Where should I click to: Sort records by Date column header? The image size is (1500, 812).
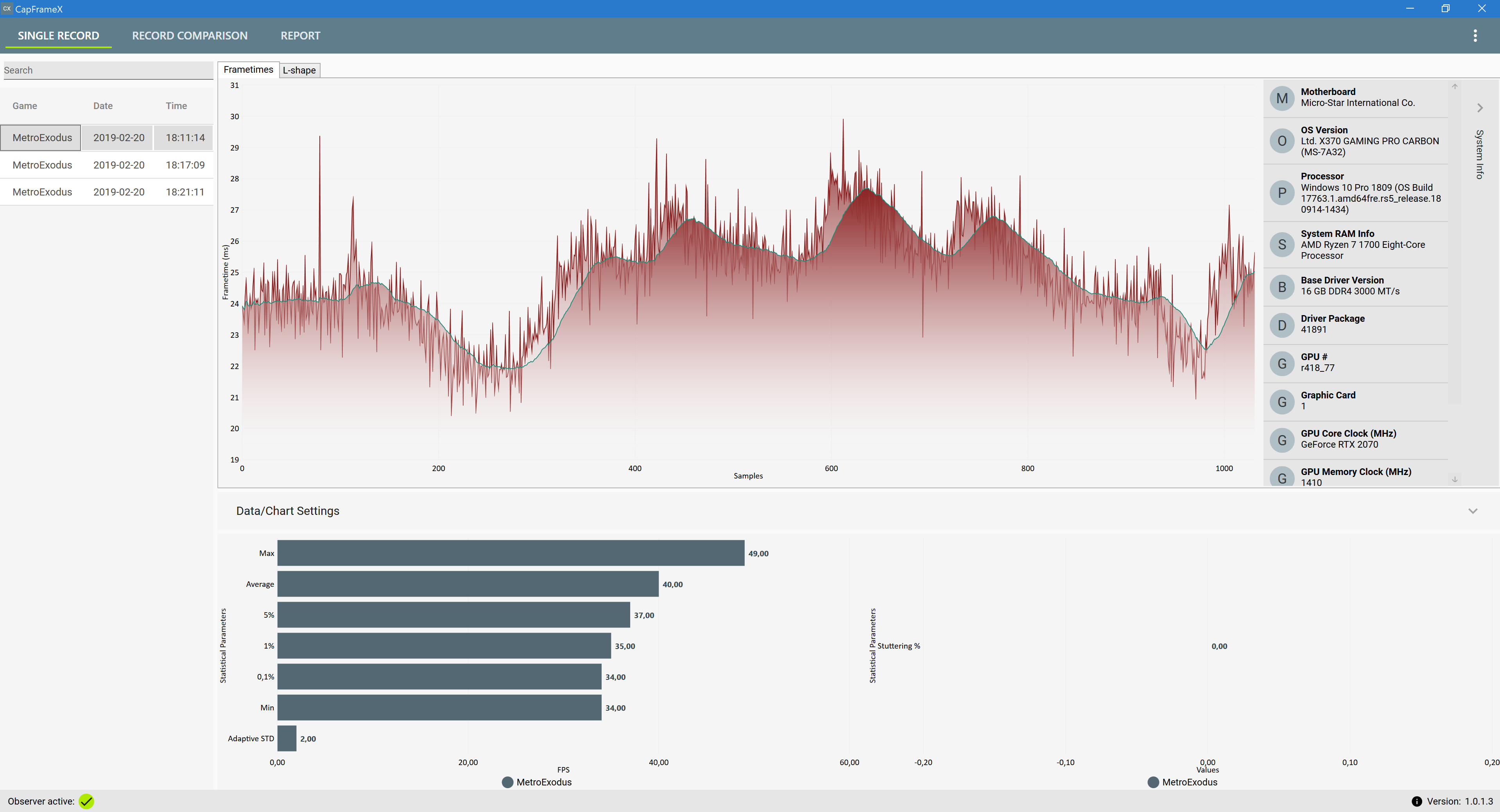pyautogui.click(x=102, y=106)
